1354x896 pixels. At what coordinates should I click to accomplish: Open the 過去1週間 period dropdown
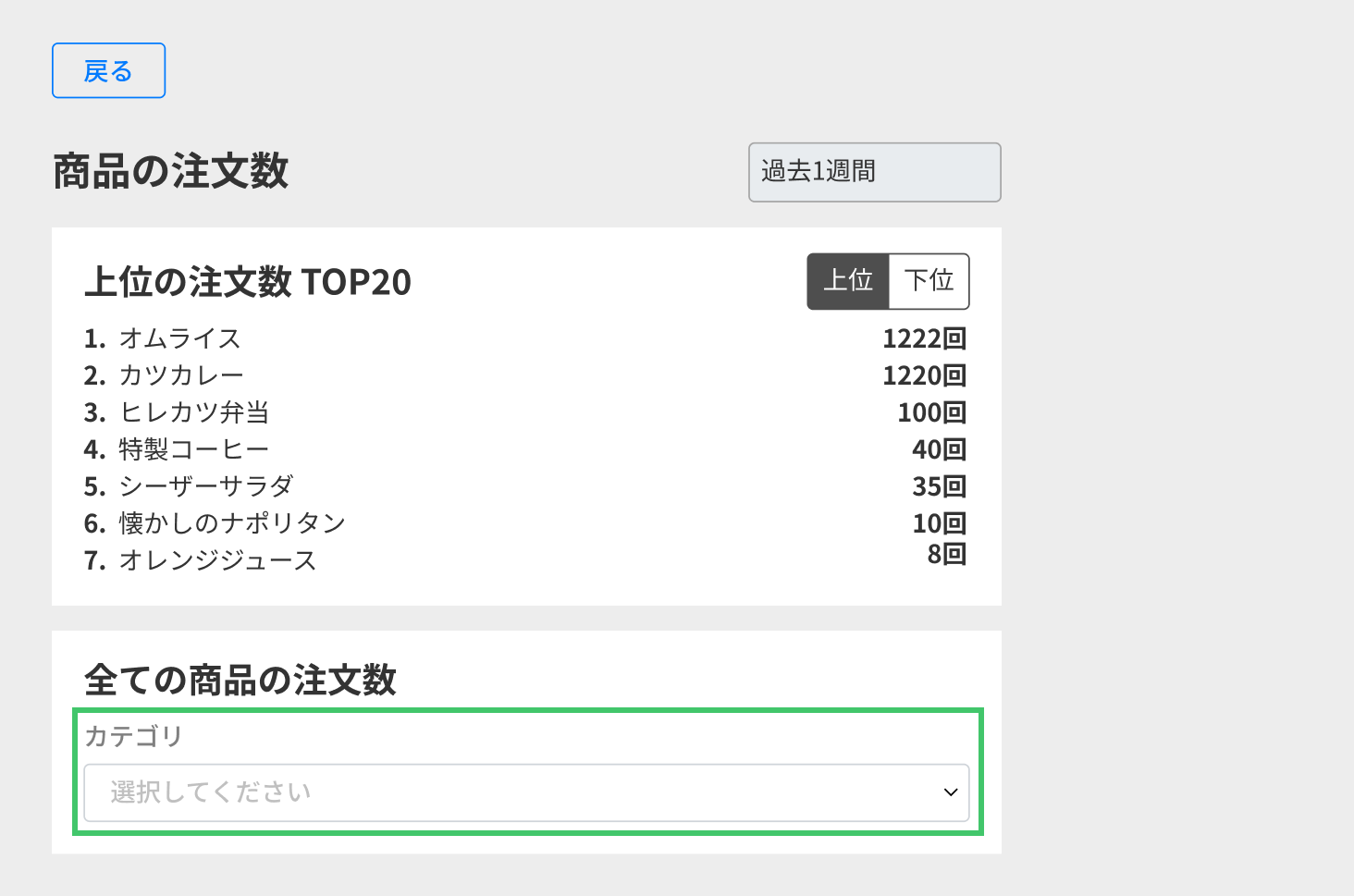click(874, 172)
